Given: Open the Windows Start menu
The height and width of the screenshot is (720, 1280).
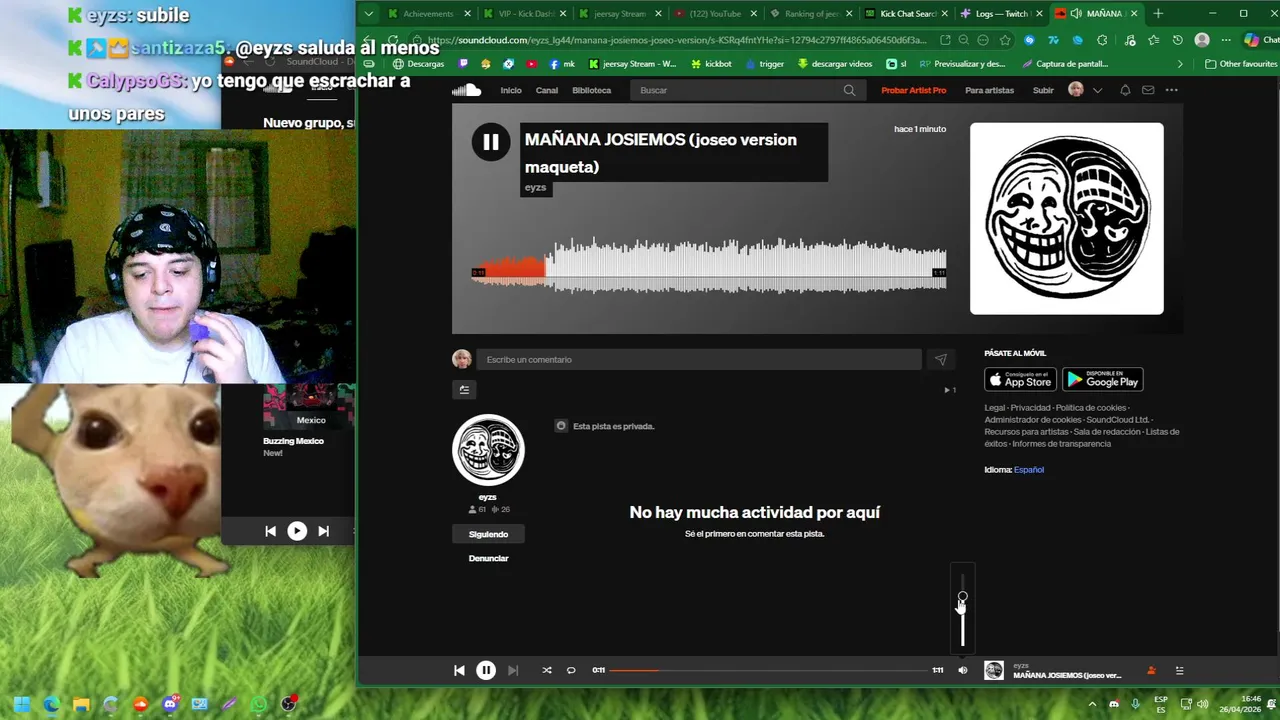Looking at the screenshot, I should coord(22,704).
